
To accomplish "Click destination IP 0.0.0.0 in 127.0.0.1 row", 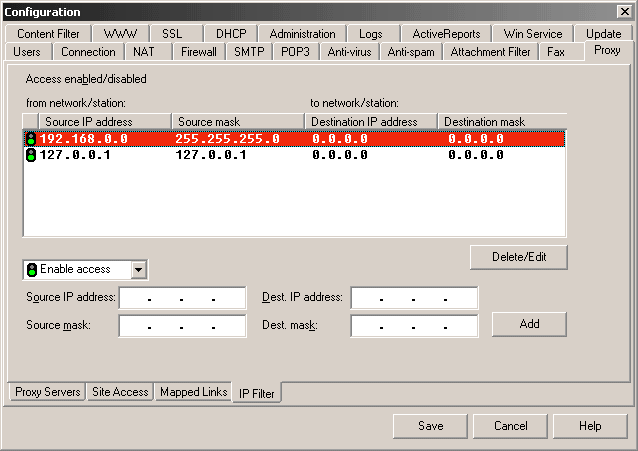I will pyautogui.click(x=340, y=155).
